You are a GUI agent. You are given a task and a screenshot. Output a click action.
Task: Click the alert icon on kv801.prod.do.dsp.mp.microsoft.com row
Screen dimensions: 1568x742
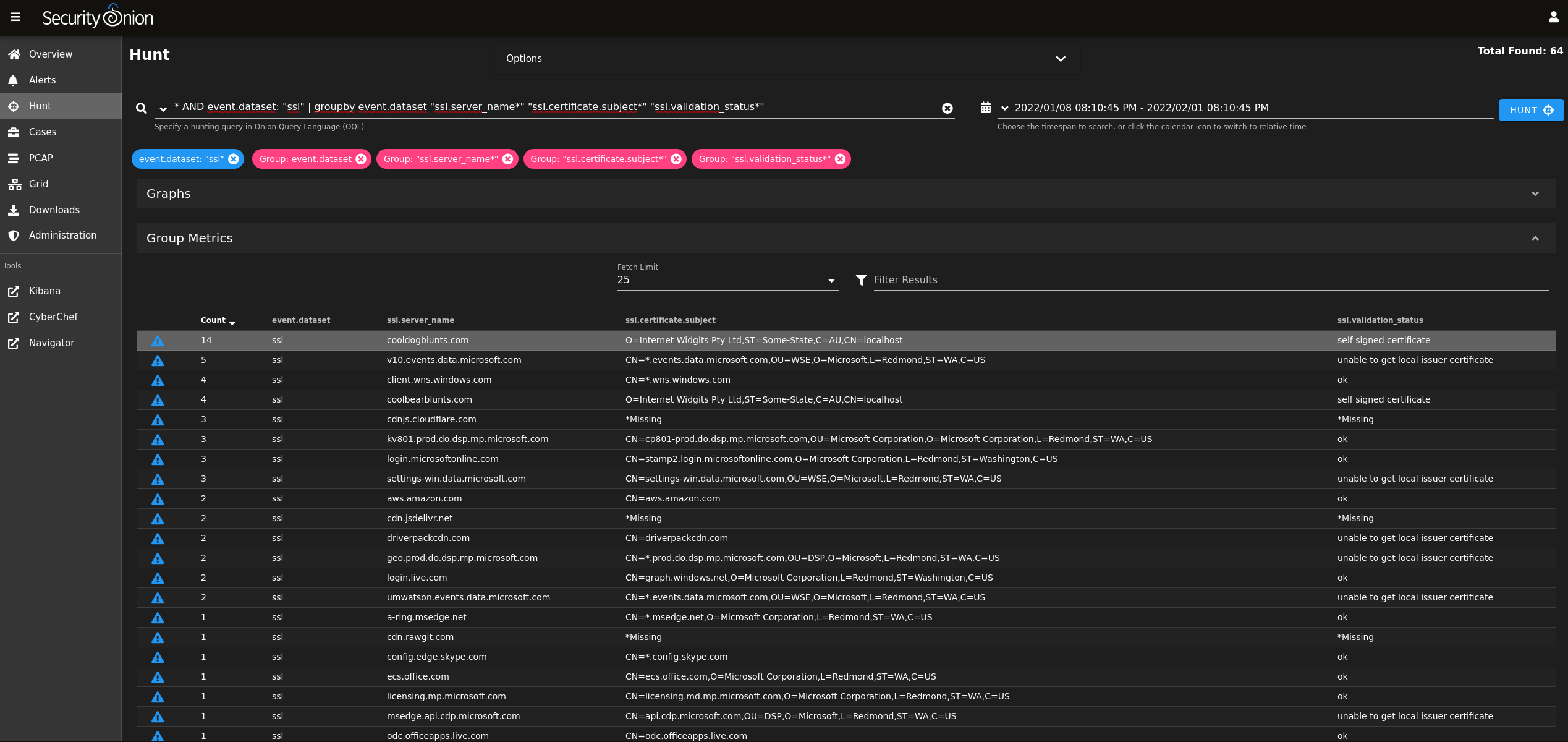click(x=158, y=440)
